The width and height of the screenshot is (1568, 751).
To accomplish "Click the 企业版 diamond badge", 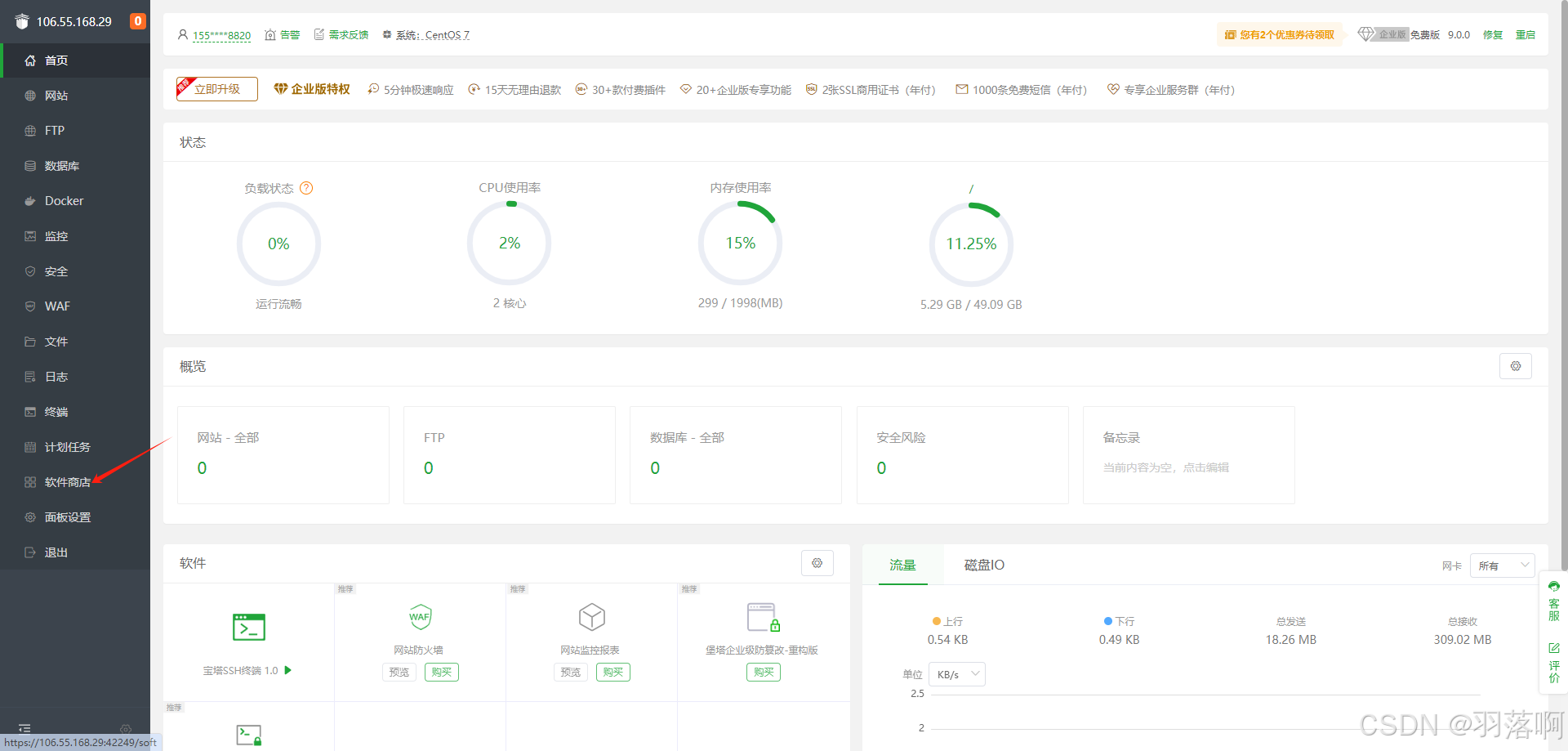I will (1383, 34).
